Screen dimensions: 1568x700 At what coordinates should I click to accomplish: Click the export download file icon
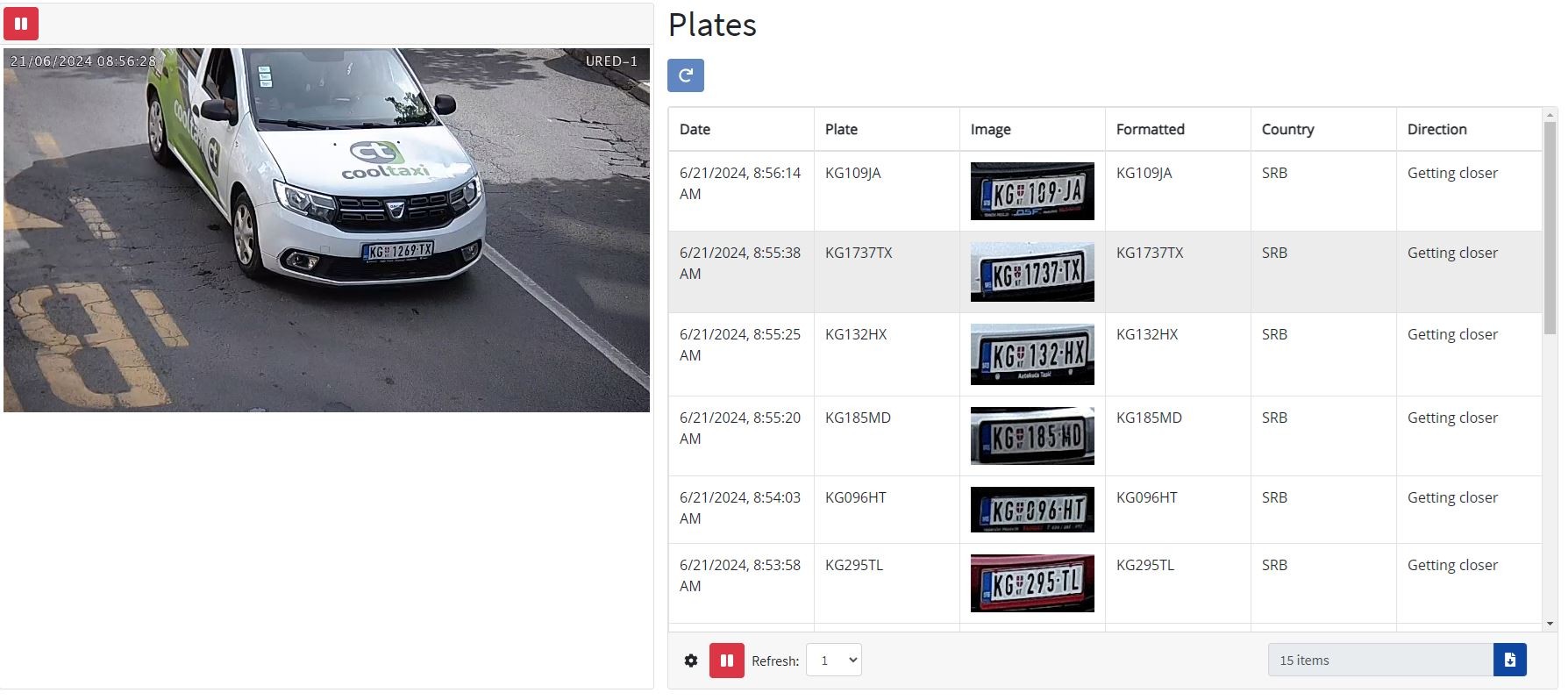point(1510,660)
